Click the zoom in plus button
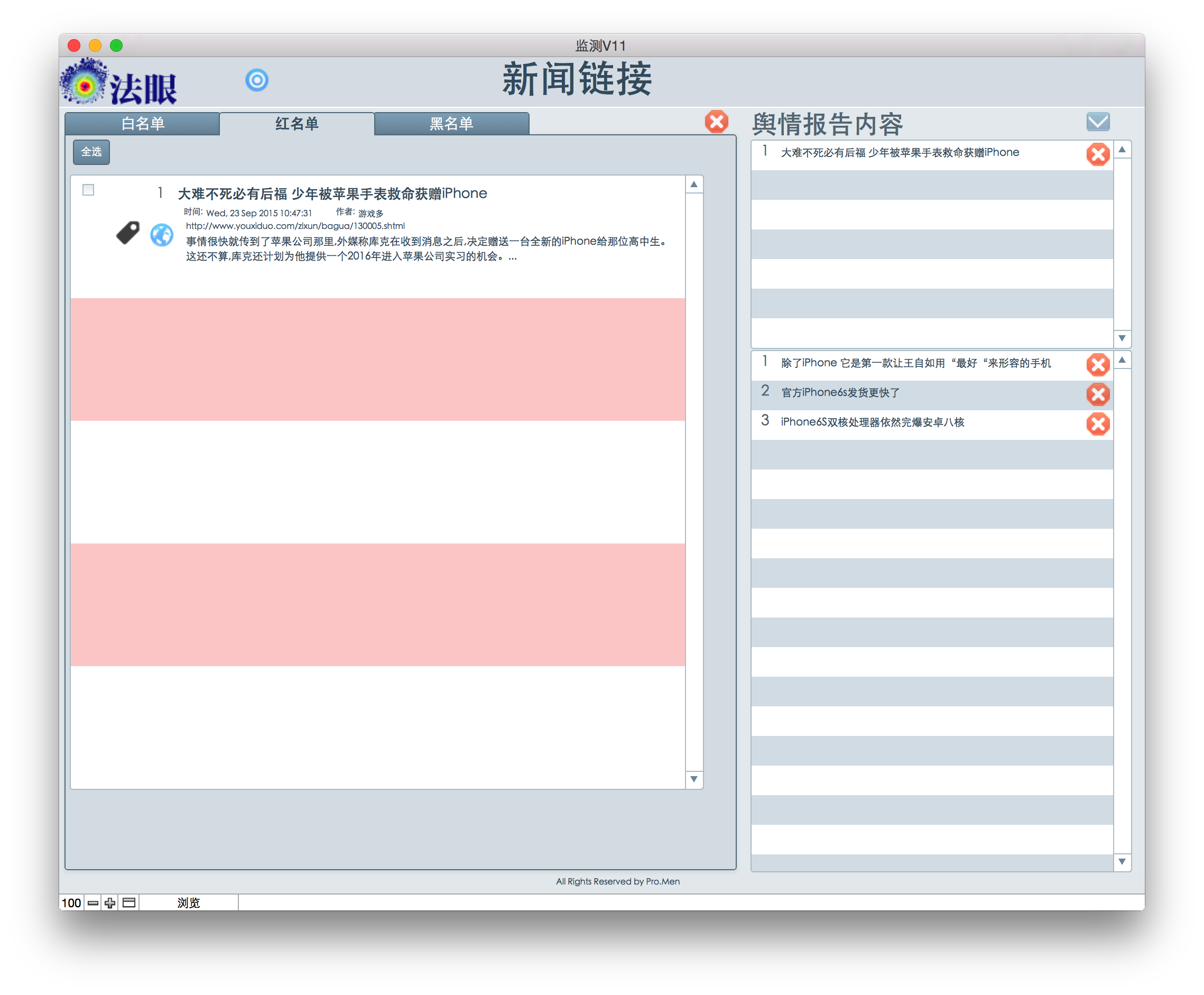Screen dimensions: 1204x995 pyautogui.click(x=110, y=902)
